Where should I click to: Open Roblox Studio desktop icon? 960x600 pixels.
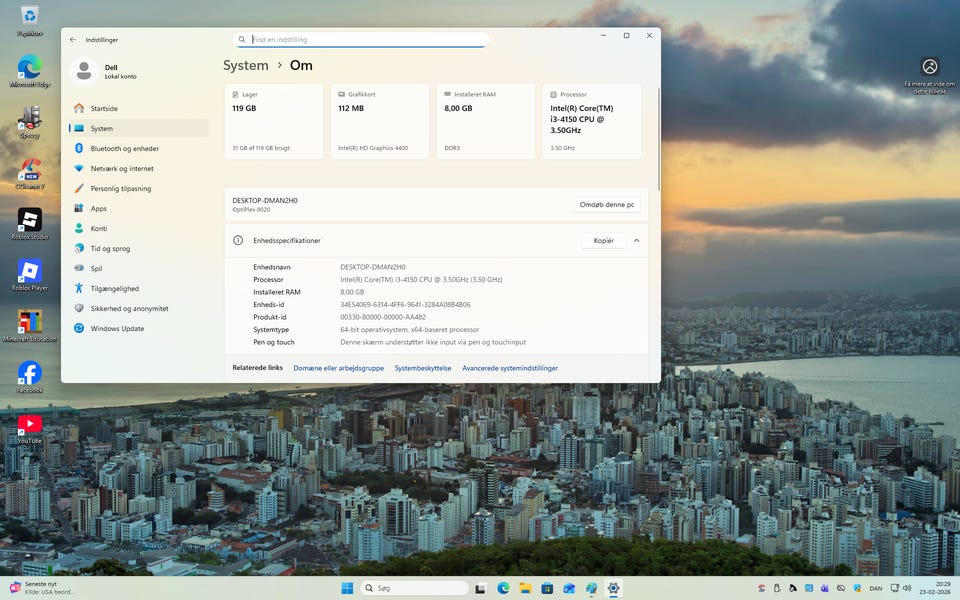pyautogui.click(x=29, y=220)
